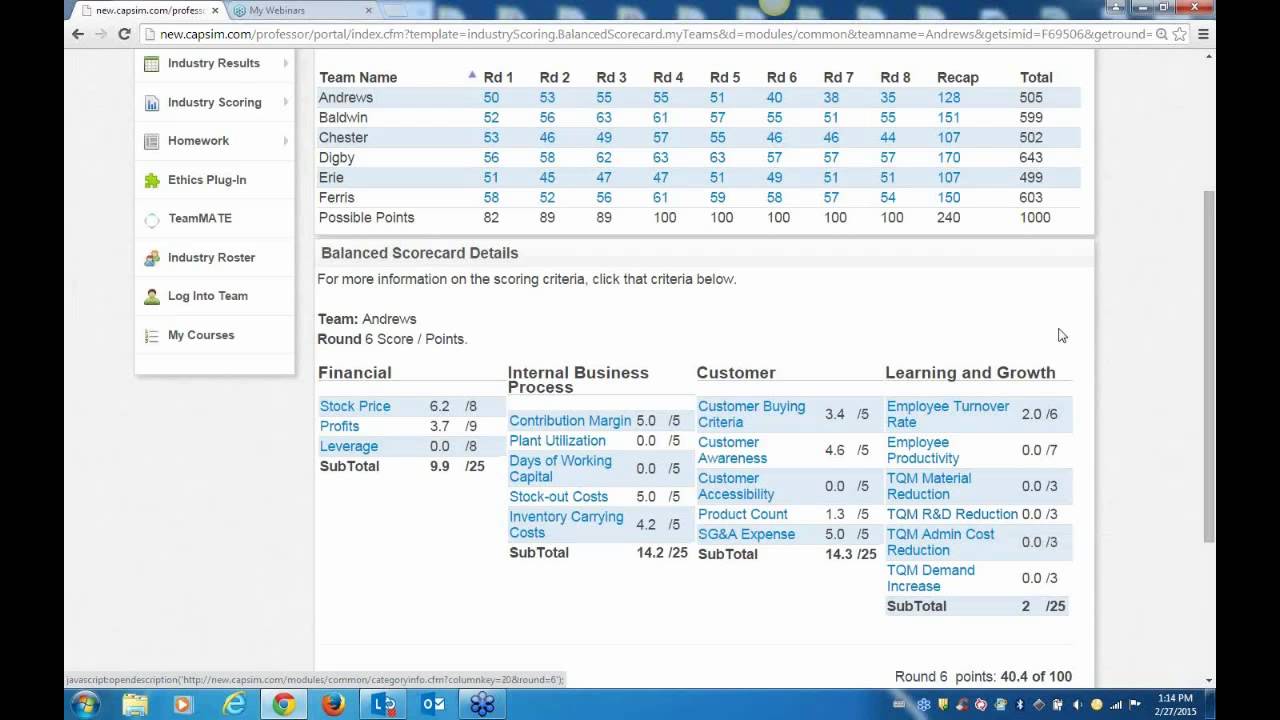Open the Windows Start button
Viewport: 1280px width, 720px height.
coord(85,704)
